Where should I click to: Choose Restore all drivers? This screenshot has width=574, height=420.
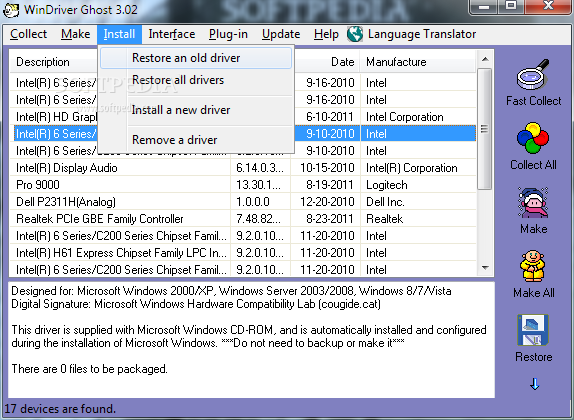[196, 80]
